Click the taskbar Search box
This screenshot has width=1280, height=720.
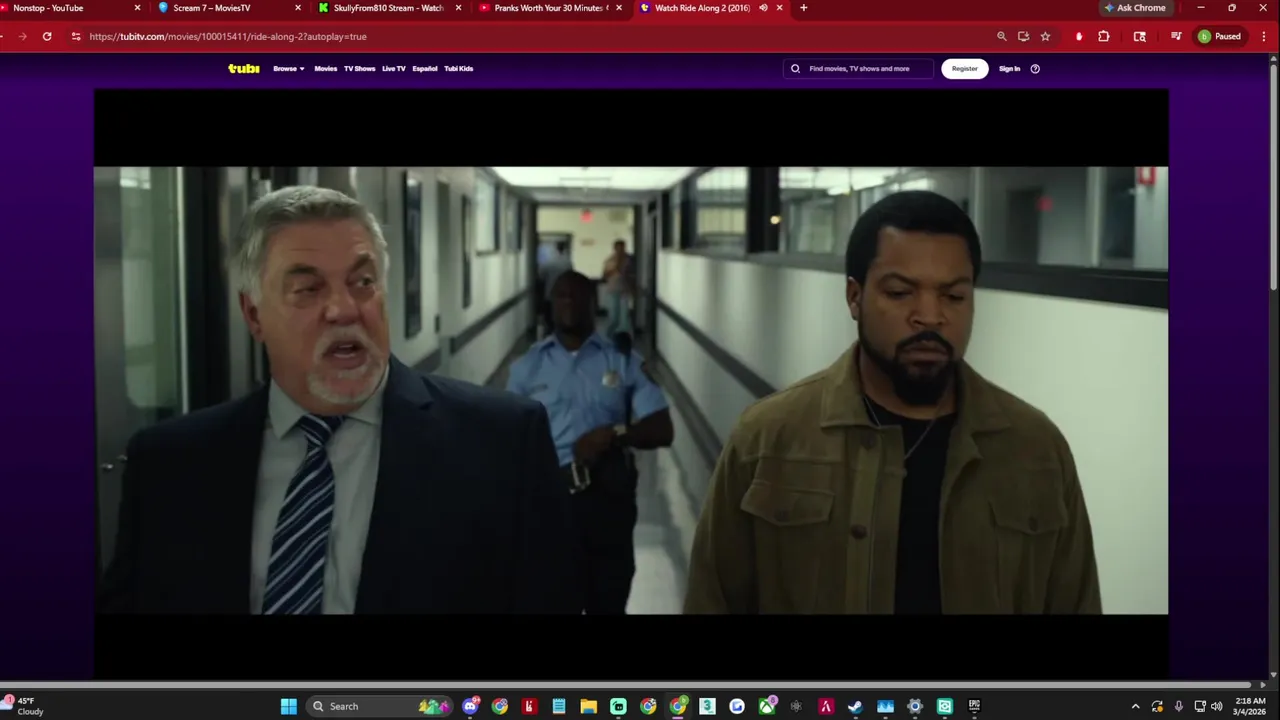379,706
